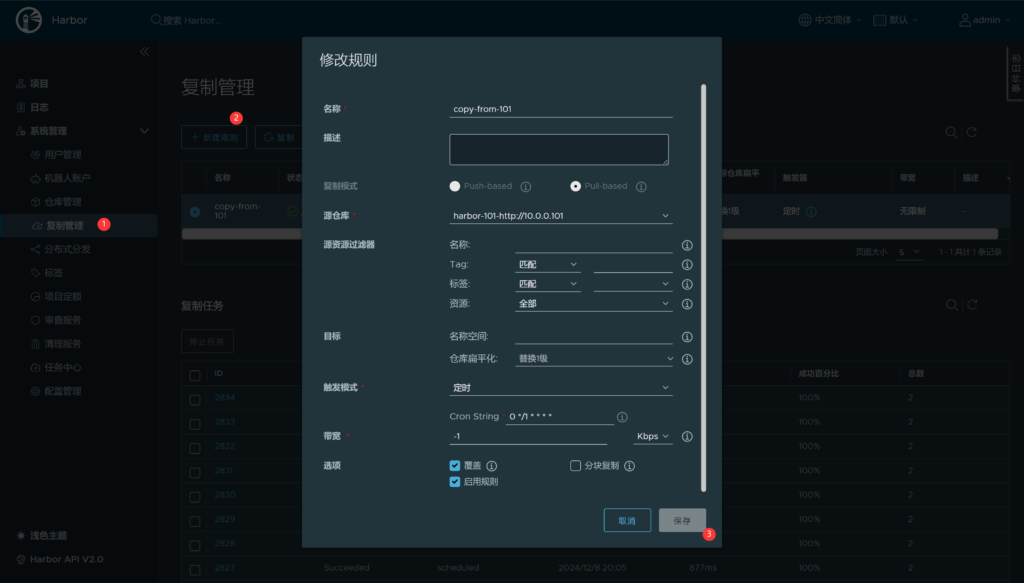Click the 停止任务 button
Image resolution: width=1024 pixels, height=583 pixels.
coord(207,341)
